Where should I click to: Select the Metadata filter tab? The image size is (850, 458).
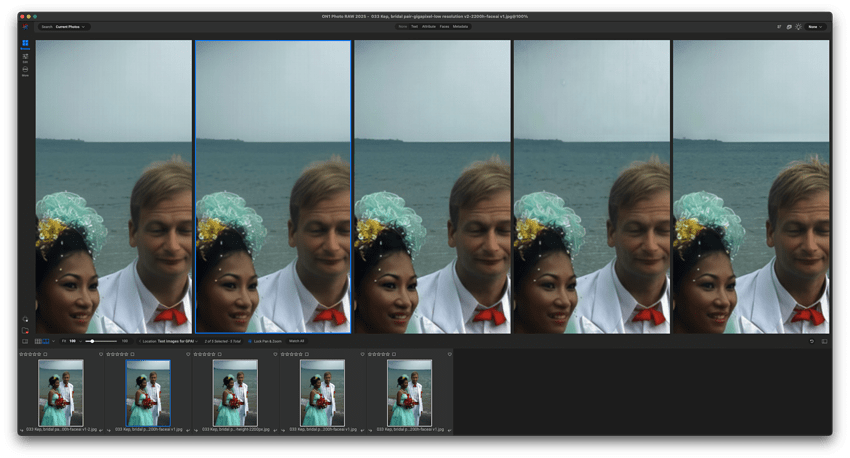pyautogui.click(x=460, y=27)
